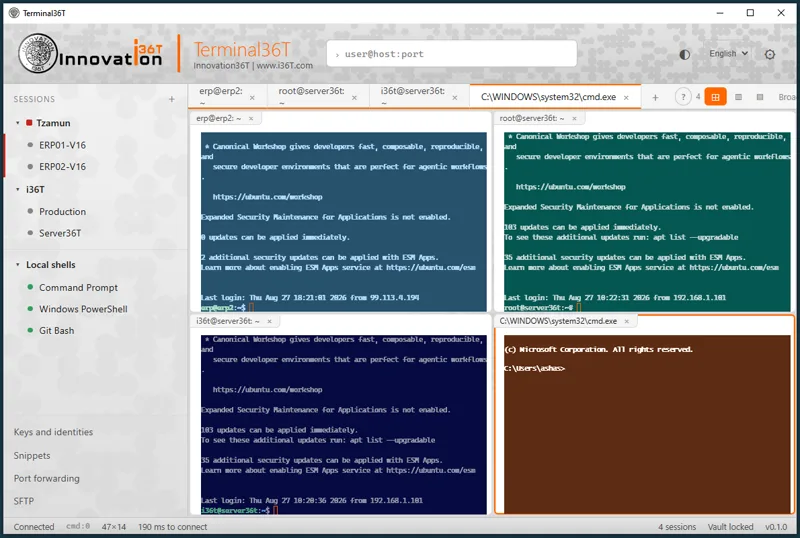Focus the brown cmd.exe terminal pane
The height and width of the screenshot is (538, 800).
click(647, 425)
